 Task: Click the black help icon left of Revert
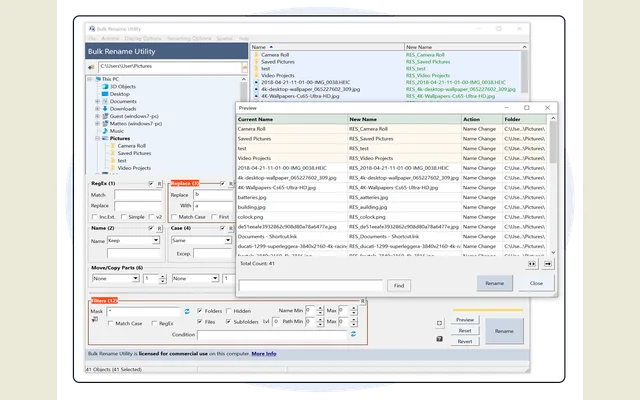coord(439,339)
